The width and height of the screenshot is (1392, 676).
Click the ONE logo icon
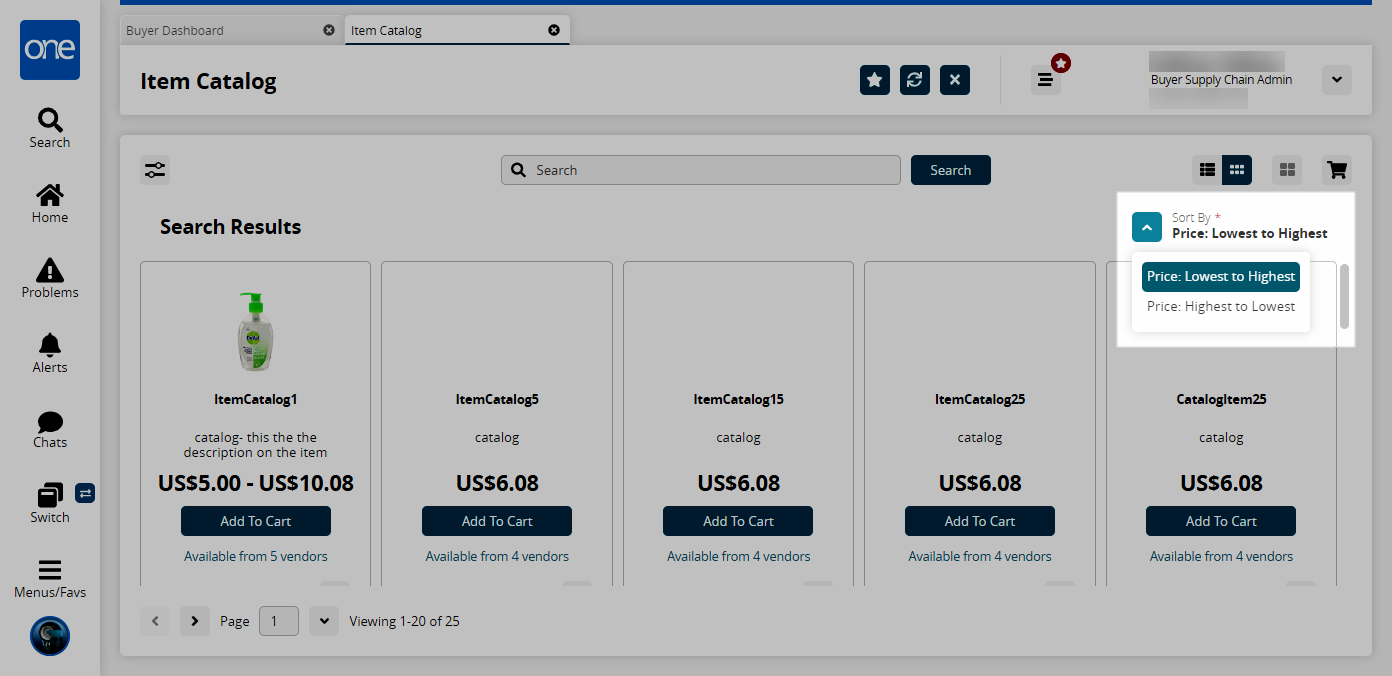point(50,50)
